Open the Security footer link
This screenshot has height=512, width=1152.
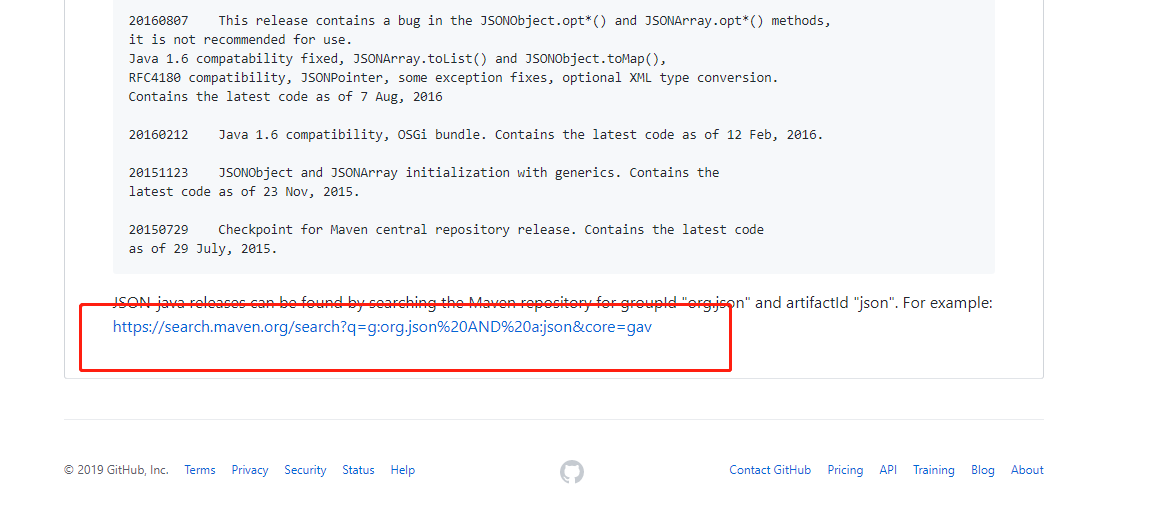305,470
